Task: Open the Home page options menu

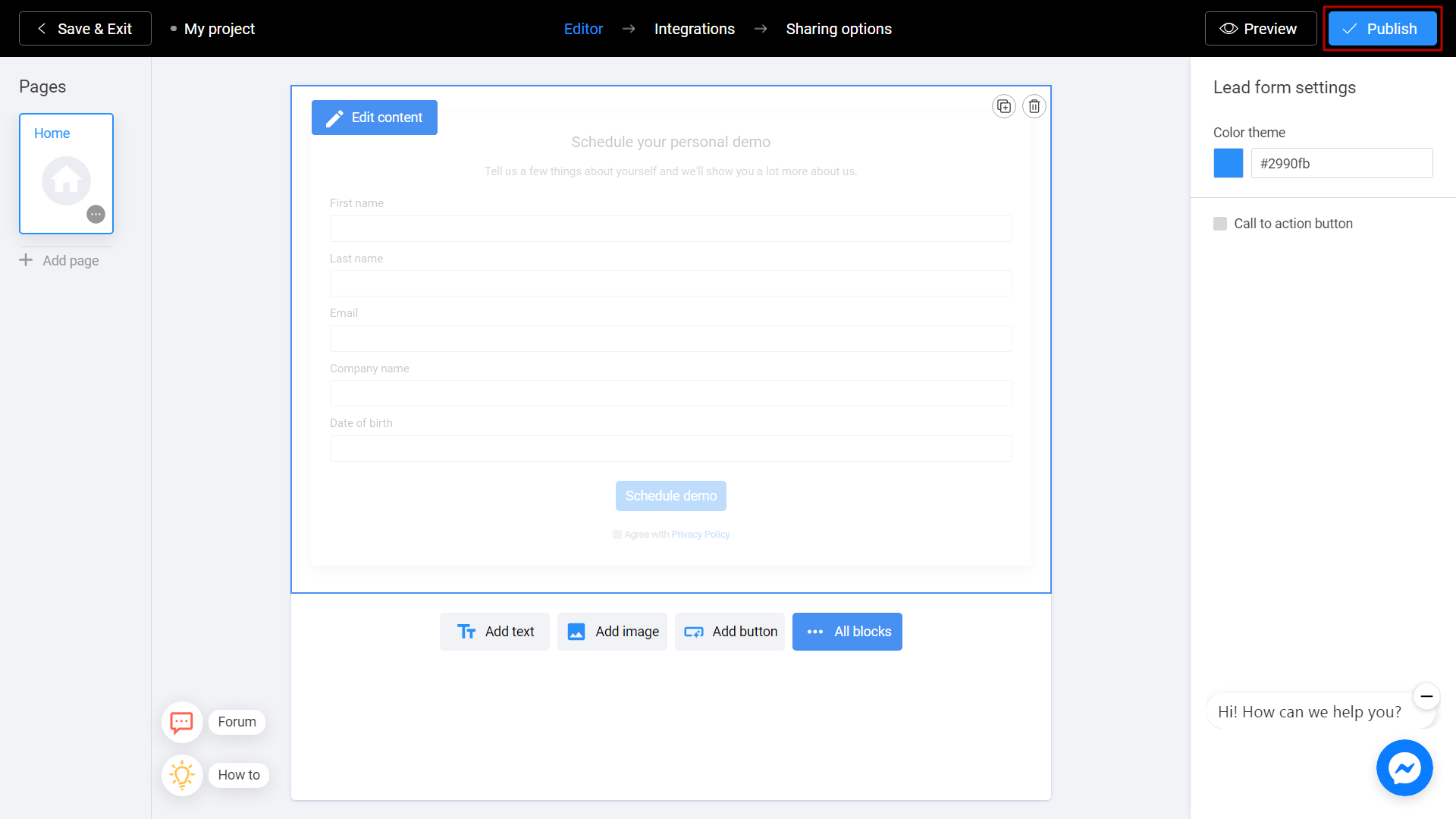Action: [96, 214]
